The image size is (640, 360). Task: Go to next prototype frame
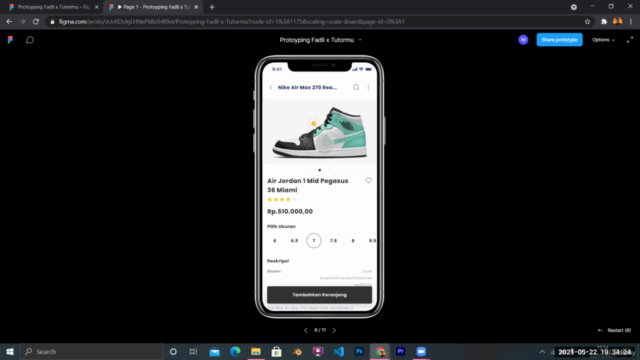(334, 330)
